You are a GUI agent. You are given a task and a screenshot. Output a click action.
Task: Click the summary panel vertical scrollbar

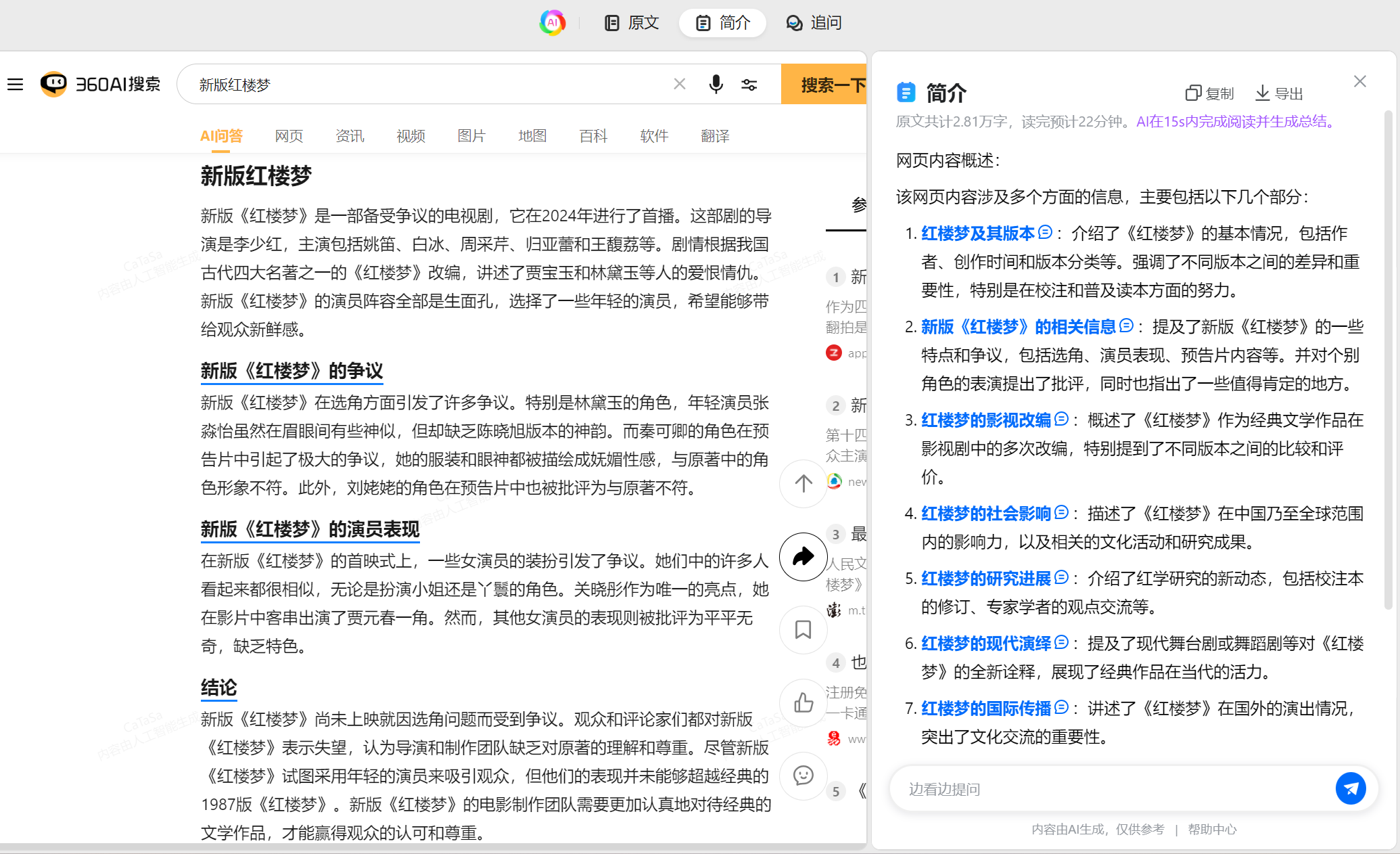(x=1389, y=359)
